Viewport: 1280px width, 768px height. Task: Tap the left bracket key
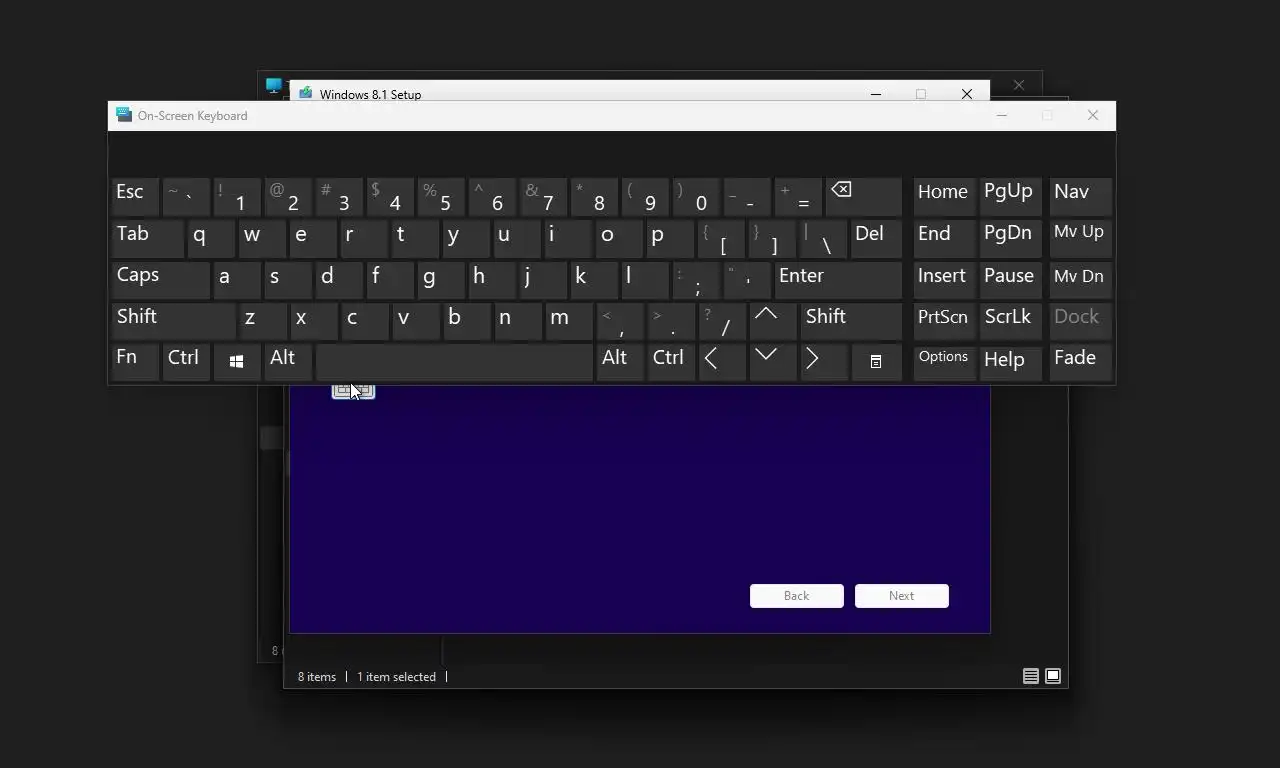[x=722, y=238]
